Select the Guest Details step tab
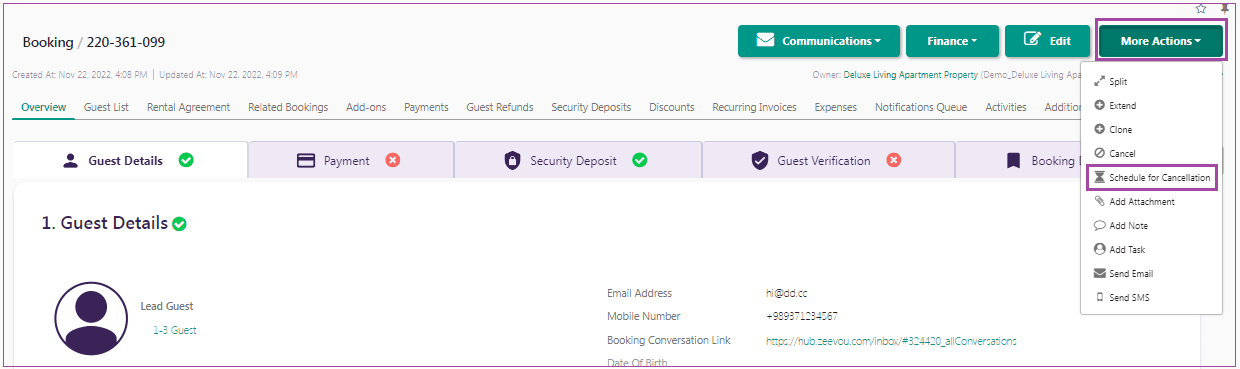Screen dimensions: 1240x369 pos(131,160)
